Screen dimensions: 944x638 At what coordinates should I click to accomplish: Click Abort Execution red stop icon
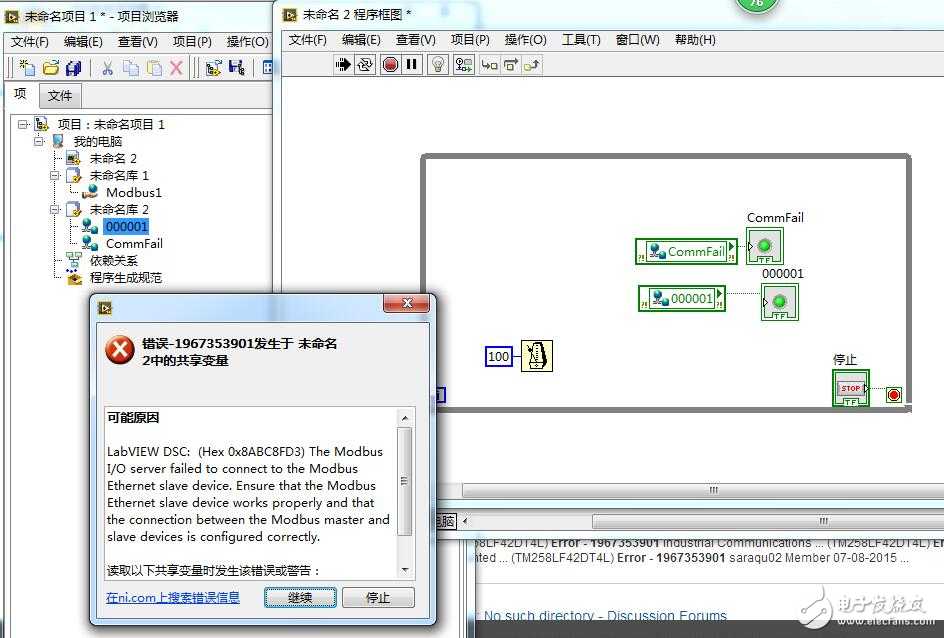391,64
